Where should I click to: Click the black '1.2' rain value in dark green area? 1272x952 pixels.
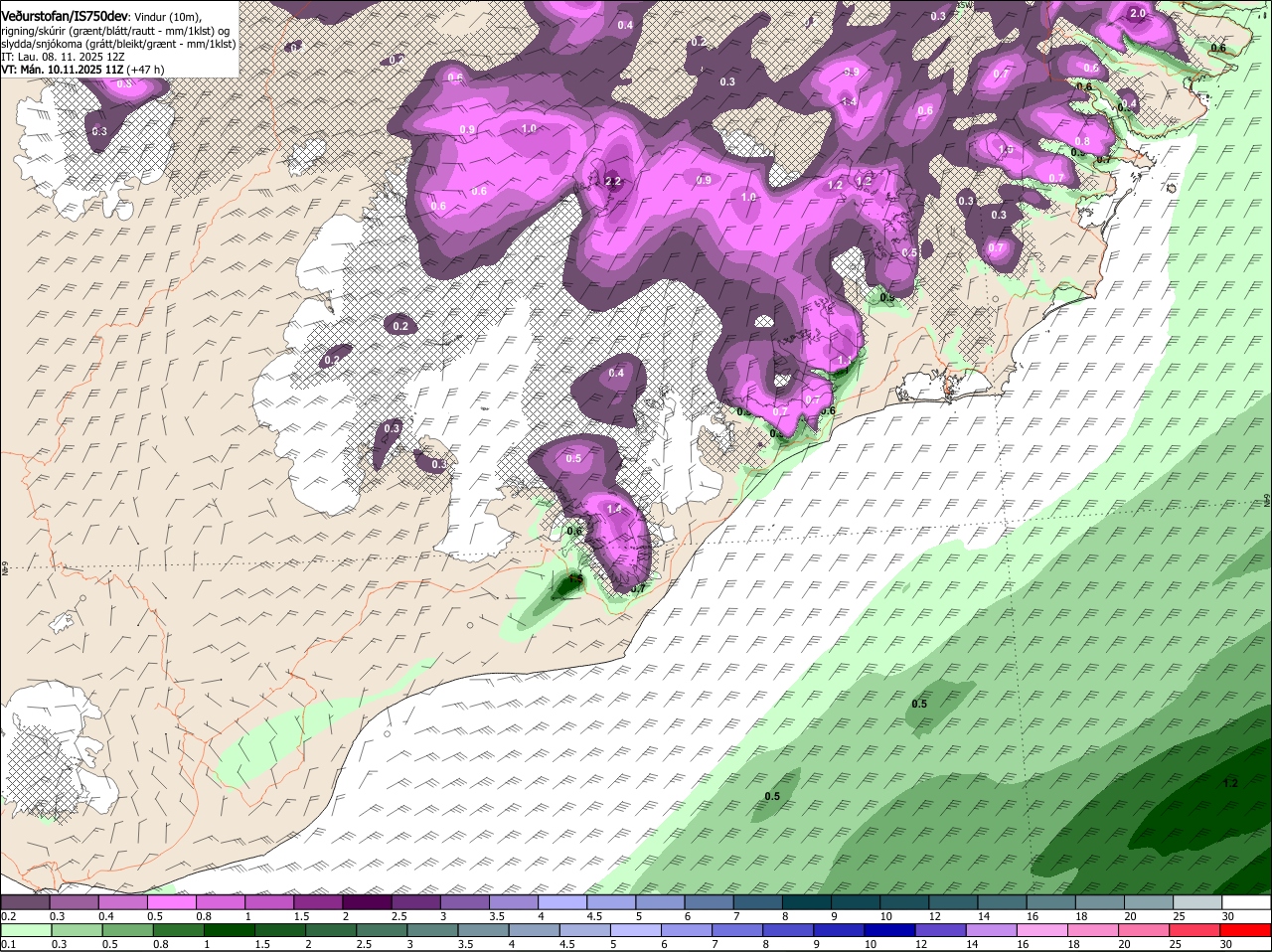(x=1230, y=783)
